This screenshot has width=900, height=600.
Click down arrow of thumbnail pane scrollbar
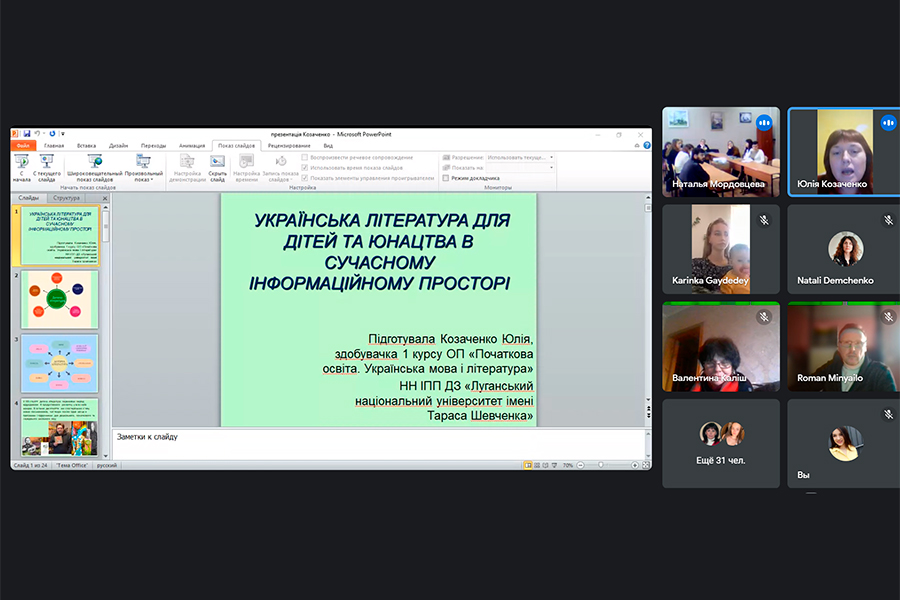tap(106, 456)
